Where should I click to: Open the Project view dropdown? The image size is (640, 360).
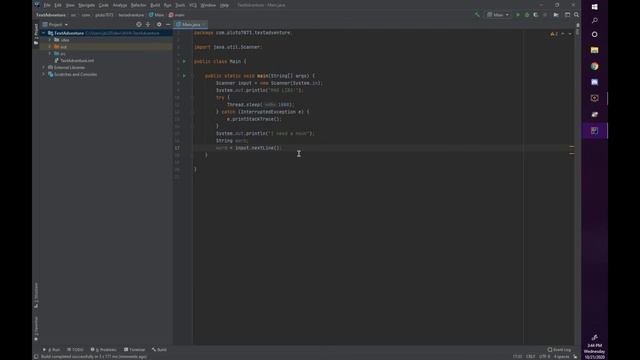(x=56, y=24)
